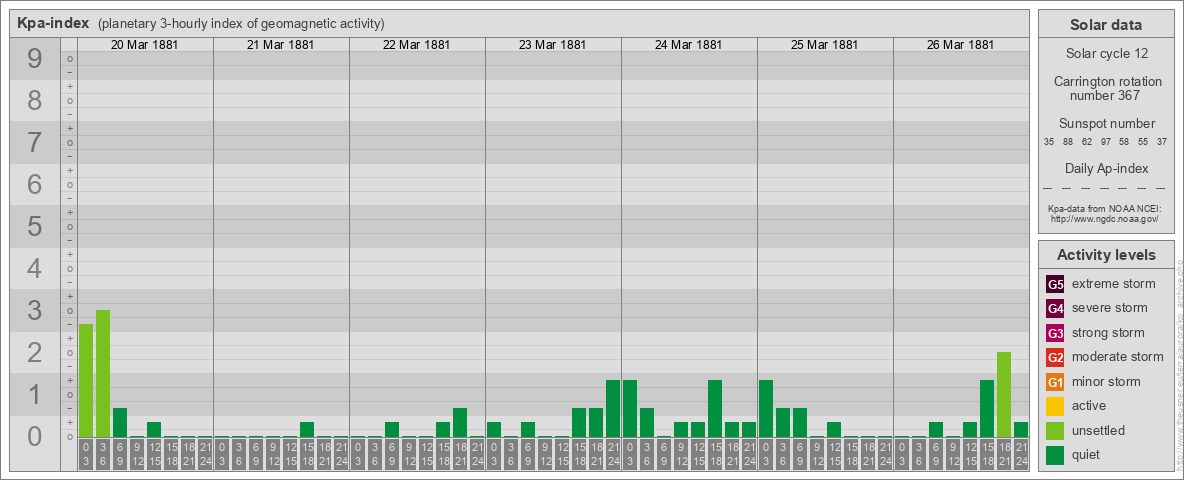1184x480 pixels.
Task: Click the G2 moderate storm badge
Action: (x=1055, y=357)
